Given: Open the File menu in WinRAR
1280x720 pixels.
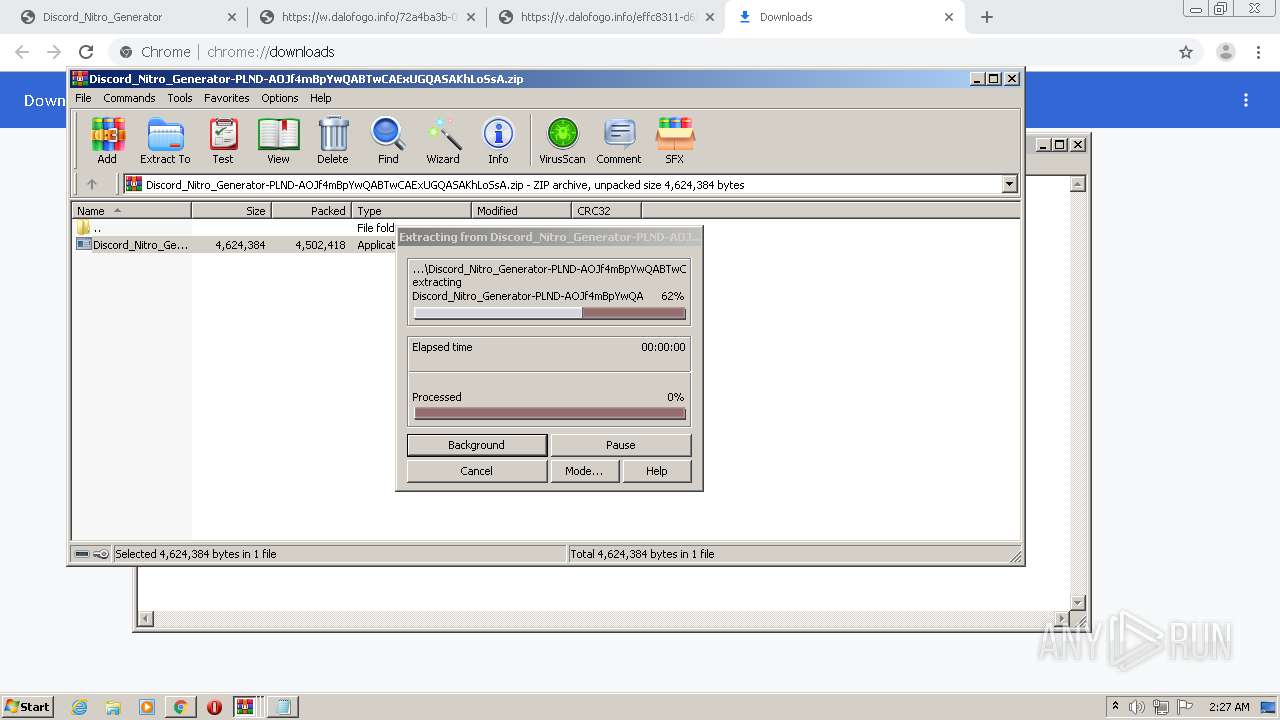Looking at the screenshot, I should pos(83,98).
